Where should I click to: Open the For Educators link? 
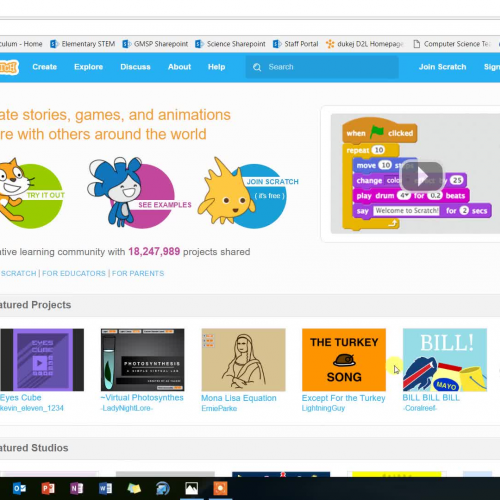point(74,273)
